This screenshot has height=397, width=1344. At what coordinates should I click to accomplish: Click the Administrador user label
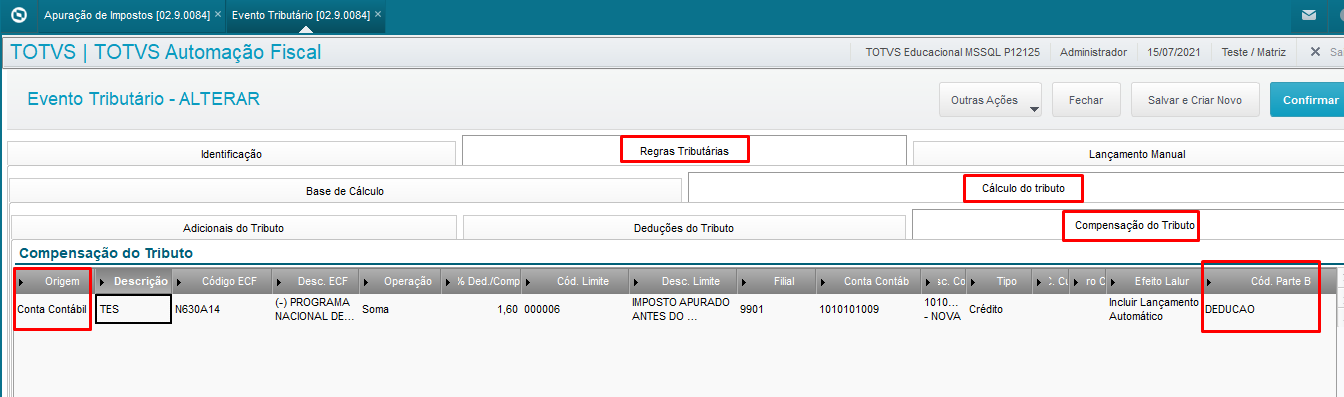1093,52
